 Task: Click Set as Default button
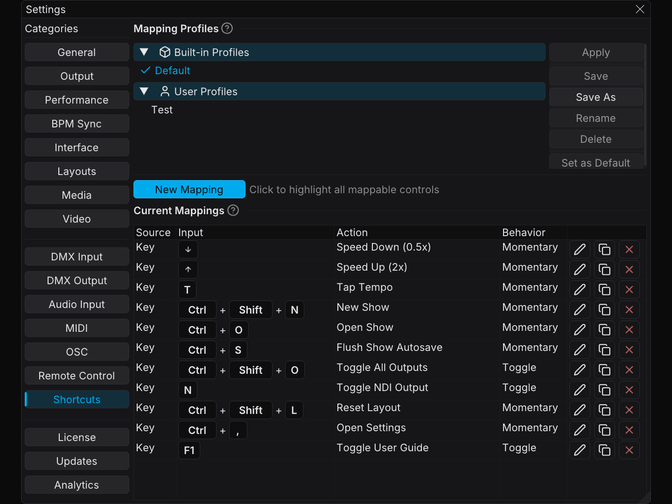coord(596,162)
